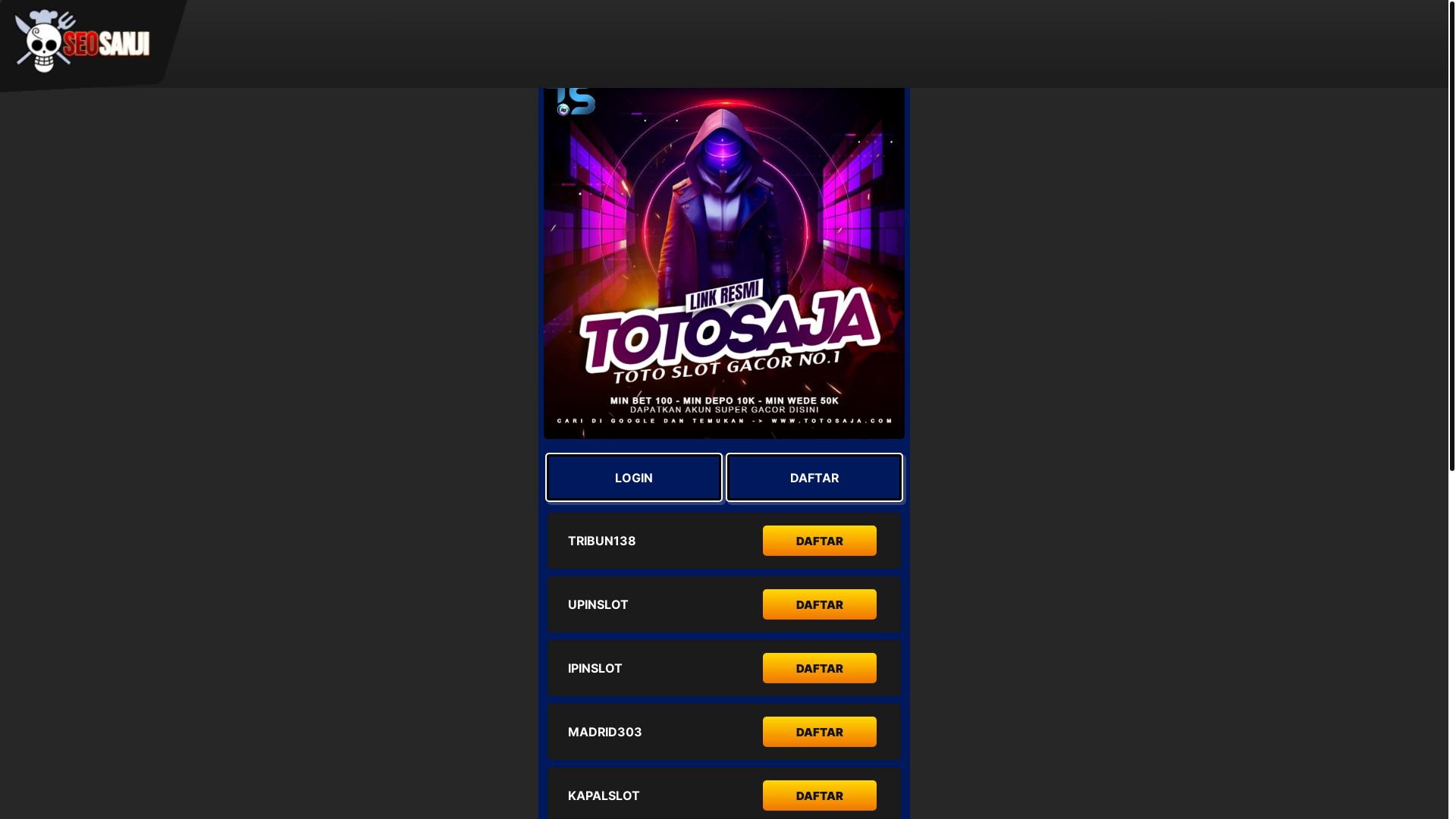This screenshot has width=1456, height=819.
Task: Click DAFTAR for IPINSLOT
Action: point(820,668)
